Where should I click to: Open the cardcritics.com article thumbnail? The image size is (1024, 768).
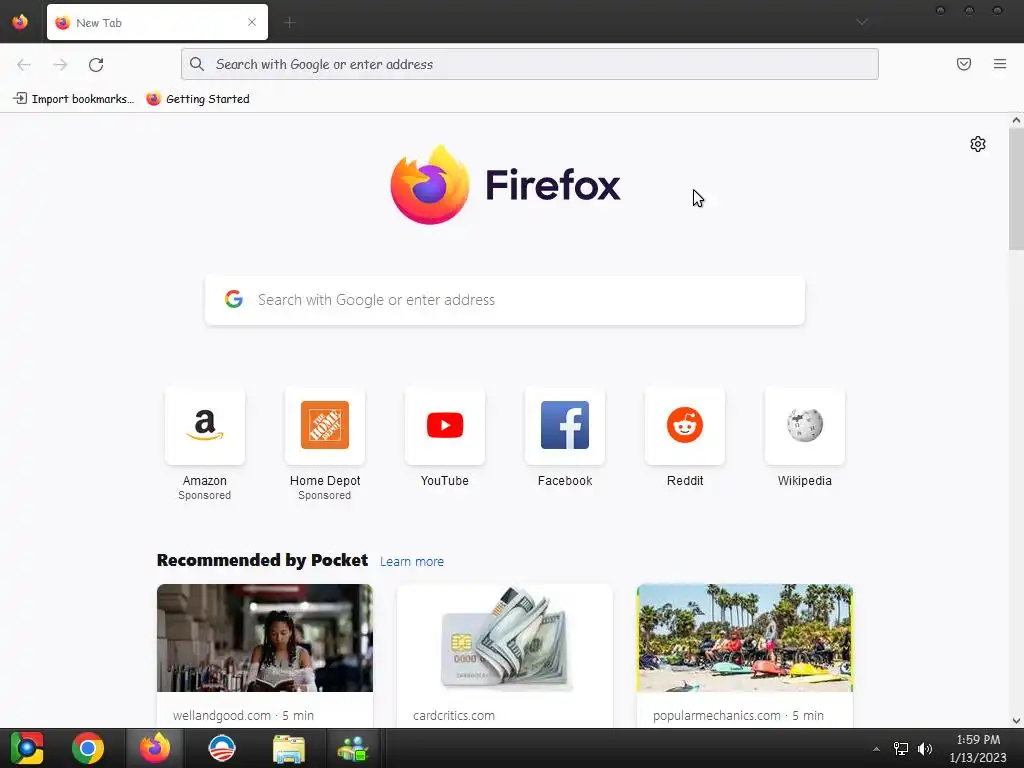click(x=505, y=638)
